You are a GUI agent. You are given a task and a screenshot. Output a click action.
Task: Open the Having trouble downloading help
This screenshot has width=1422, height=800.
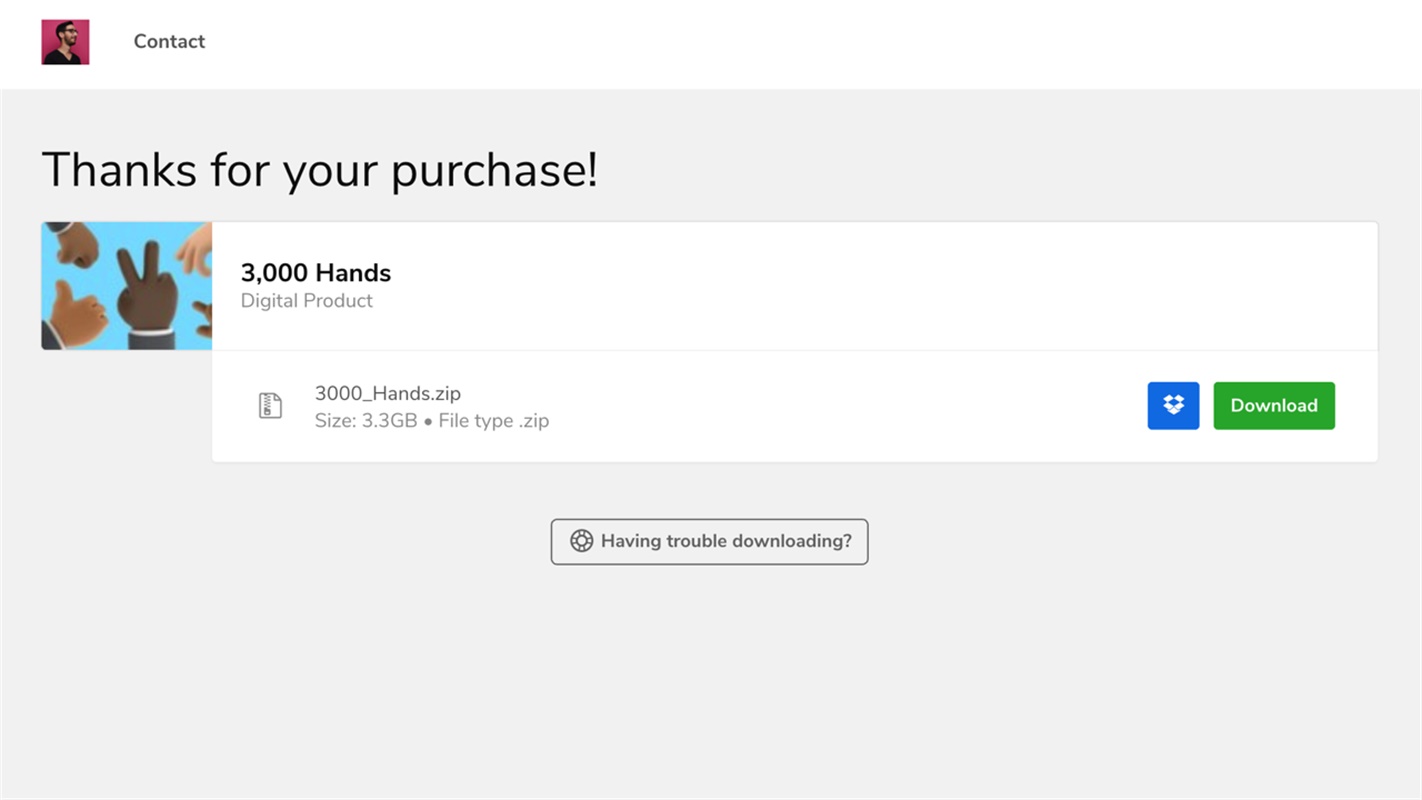click(x=709, y=541)
